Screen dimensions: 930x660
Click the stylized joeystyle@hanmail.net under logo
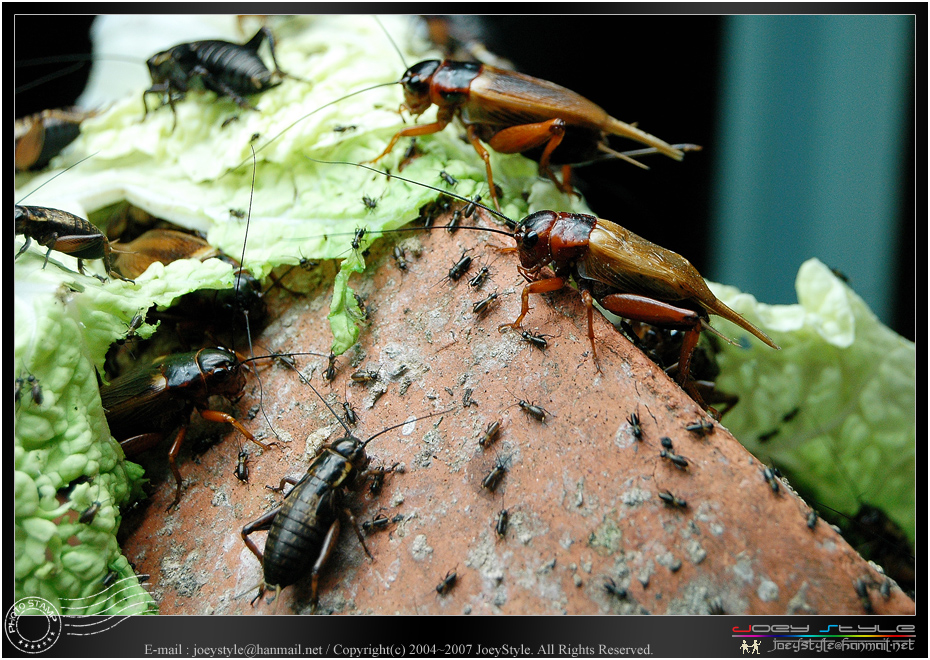(842, 645)
